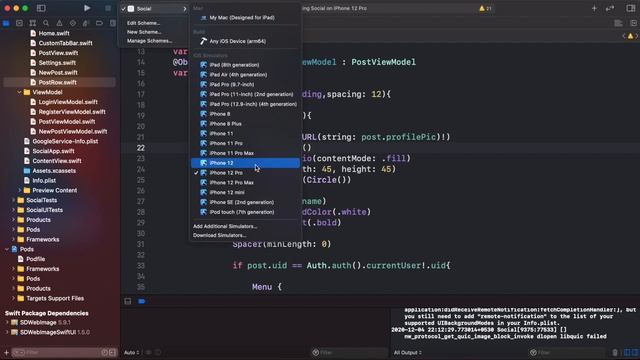The width and height of the screenshot is (640, 360).
Task: Open the source control navigator
Action: point(19,23)
